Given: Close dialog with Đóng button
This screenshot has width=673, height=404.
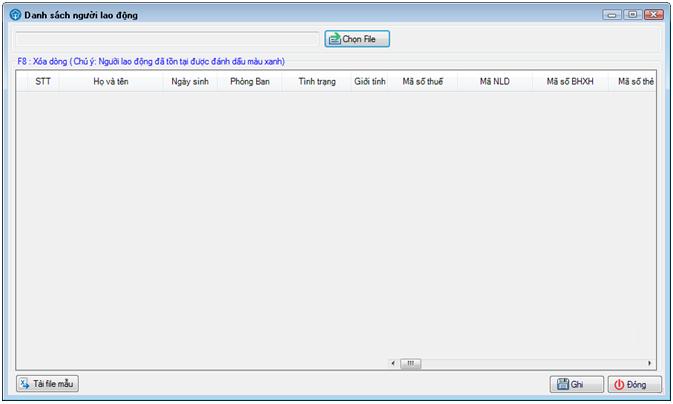Looking at the screenshot, I should 635,384.
